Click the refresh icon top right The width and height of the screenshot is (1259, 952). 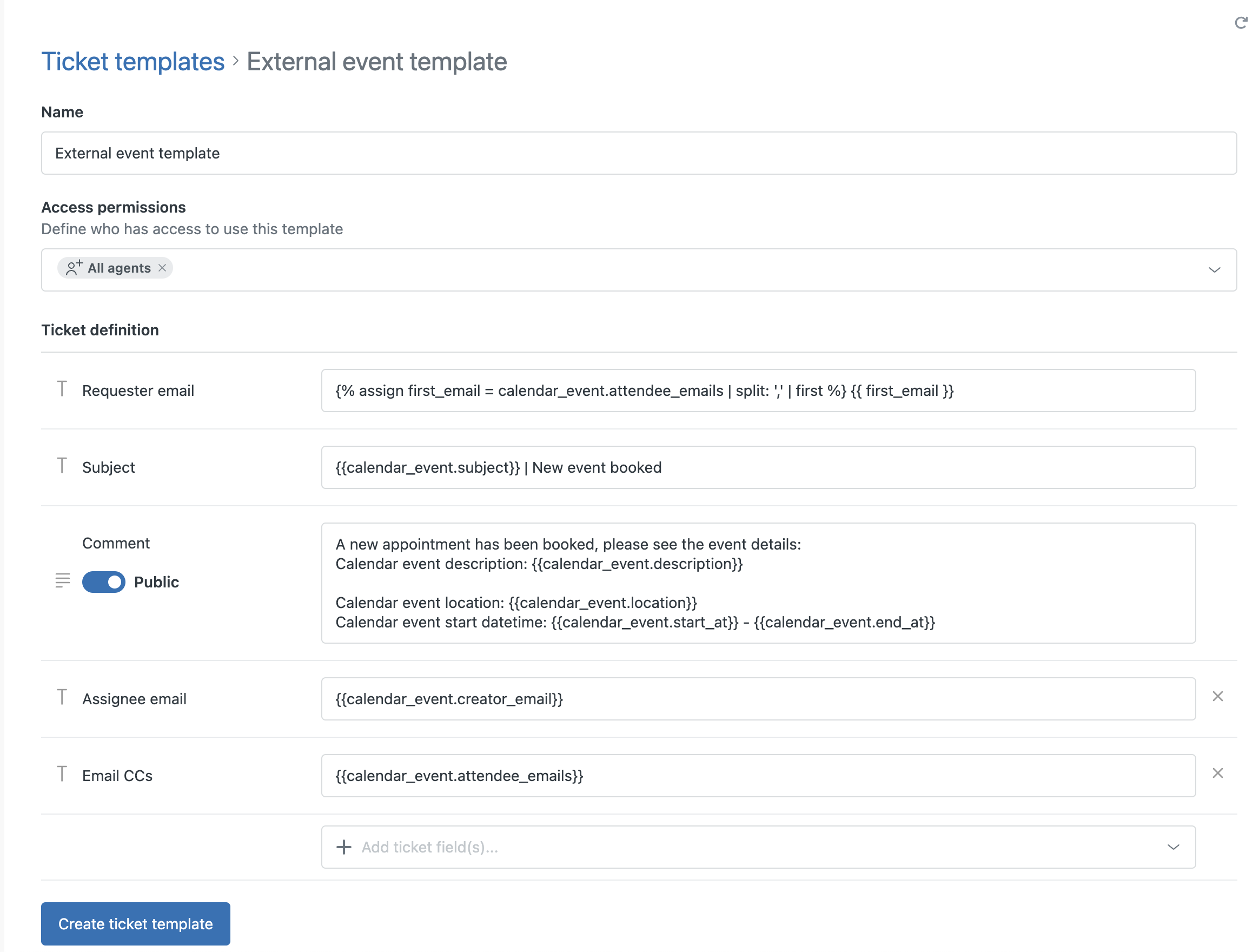(1241, 24)
